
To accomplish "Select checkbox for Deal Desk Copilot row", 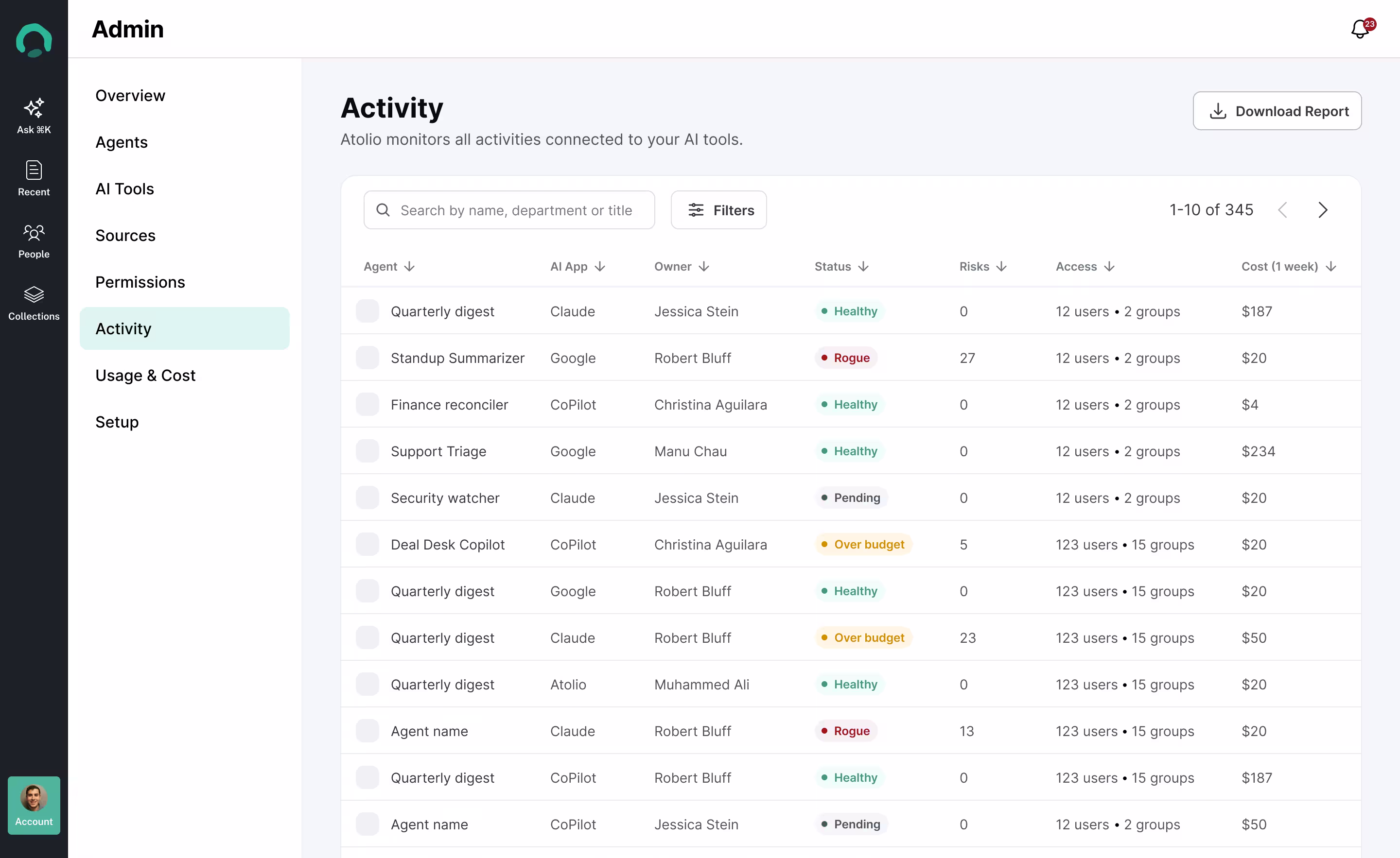I will [367, 544].
